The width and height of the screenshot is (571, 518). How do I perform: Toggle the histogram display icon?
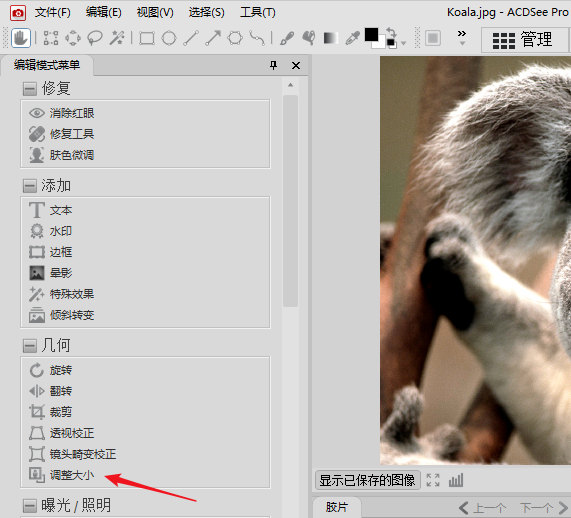pos(456,480)
